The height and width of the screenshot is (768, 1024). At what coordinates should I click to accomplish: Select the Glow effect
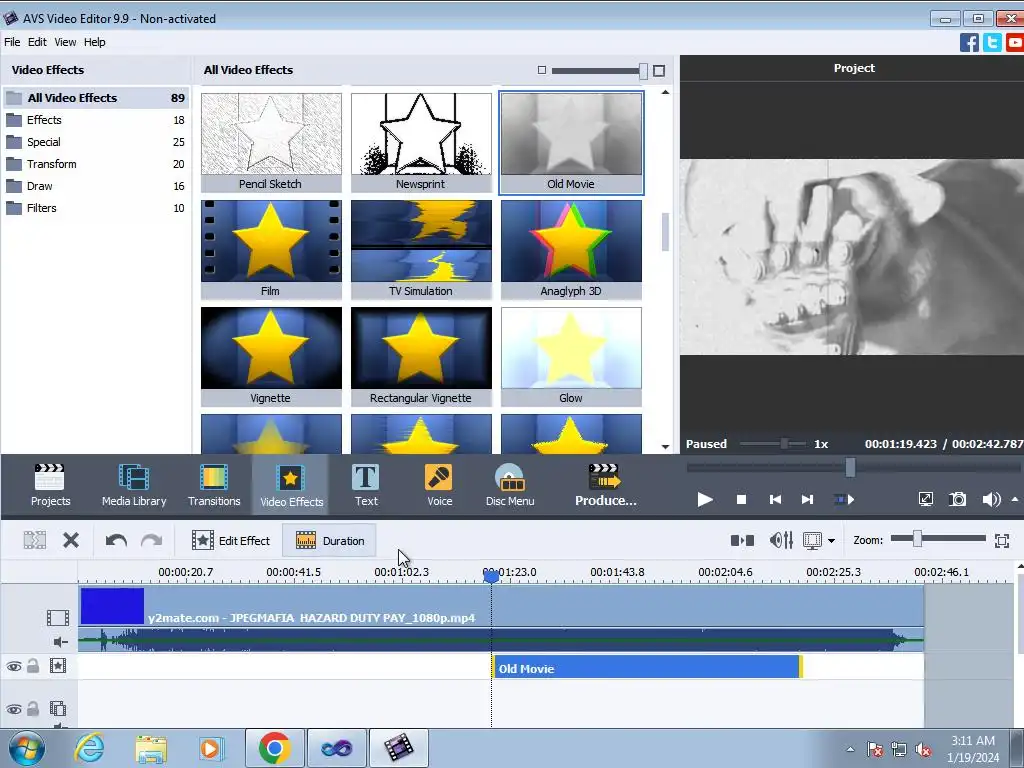coord(571,357)
